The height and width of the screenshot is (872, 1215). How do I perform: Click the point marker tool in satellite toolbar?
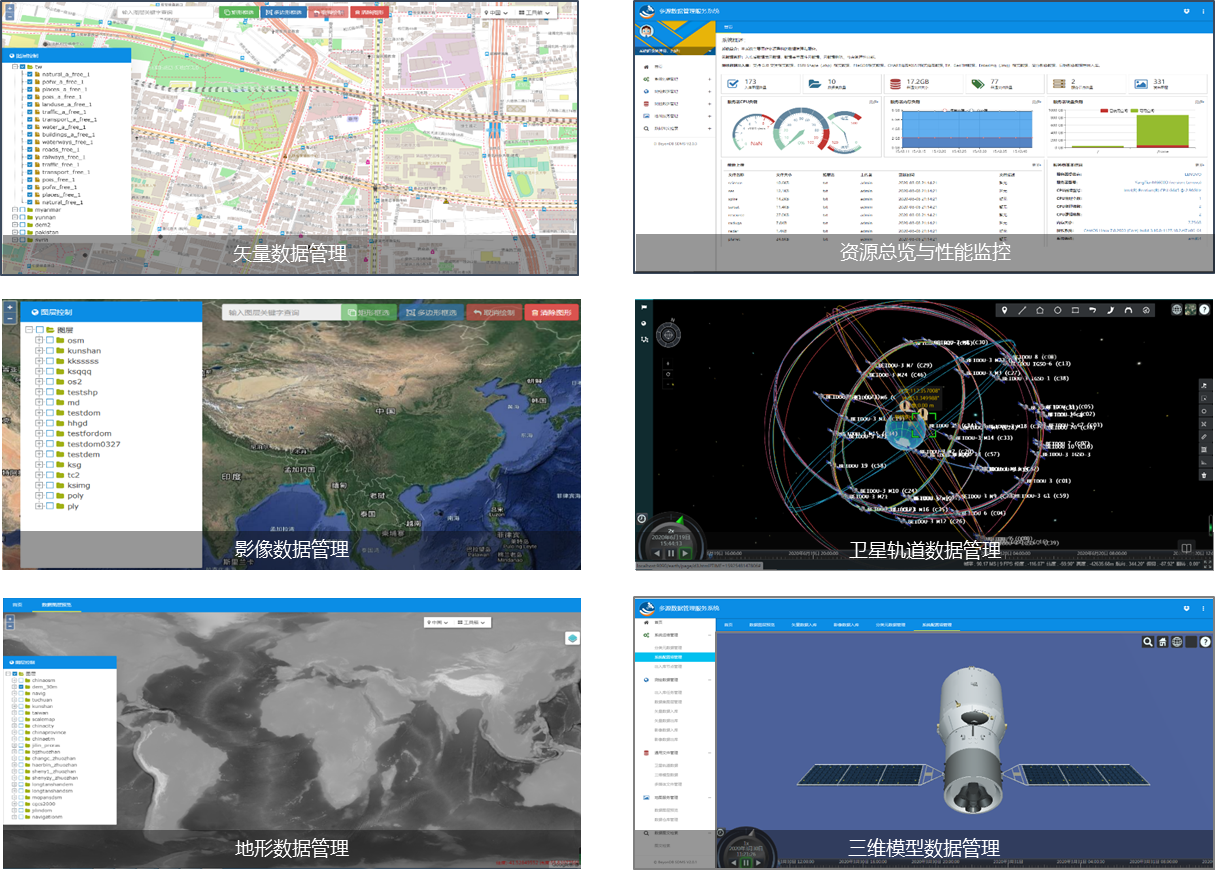tap(1004, 310)
